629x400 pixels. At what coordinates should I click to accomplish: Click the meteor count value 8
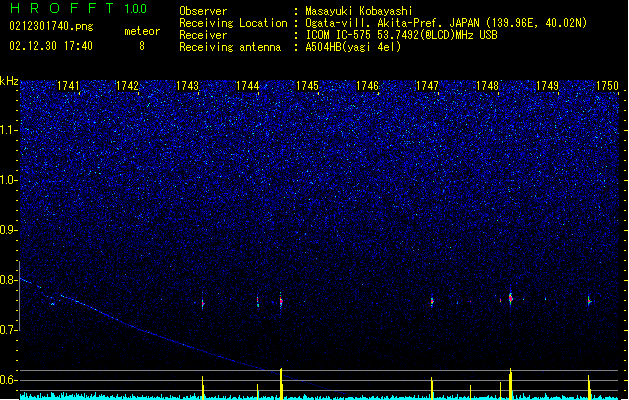click(x=142, y=46)
